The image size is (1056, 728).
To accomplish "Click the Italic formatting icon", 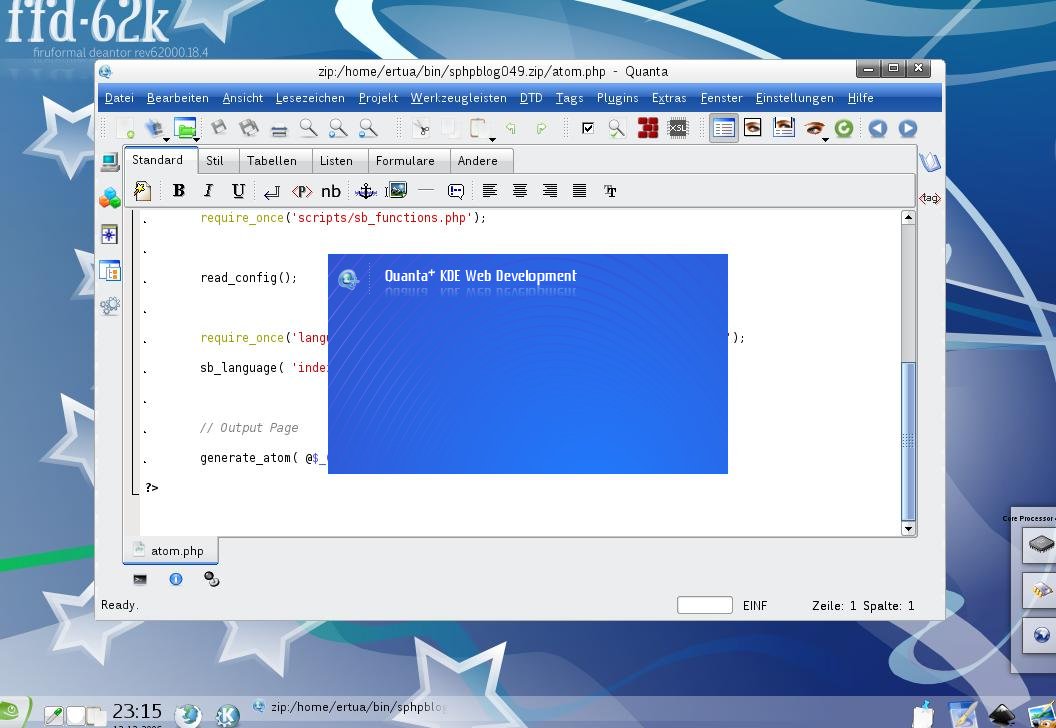I will tap(208, 191).
